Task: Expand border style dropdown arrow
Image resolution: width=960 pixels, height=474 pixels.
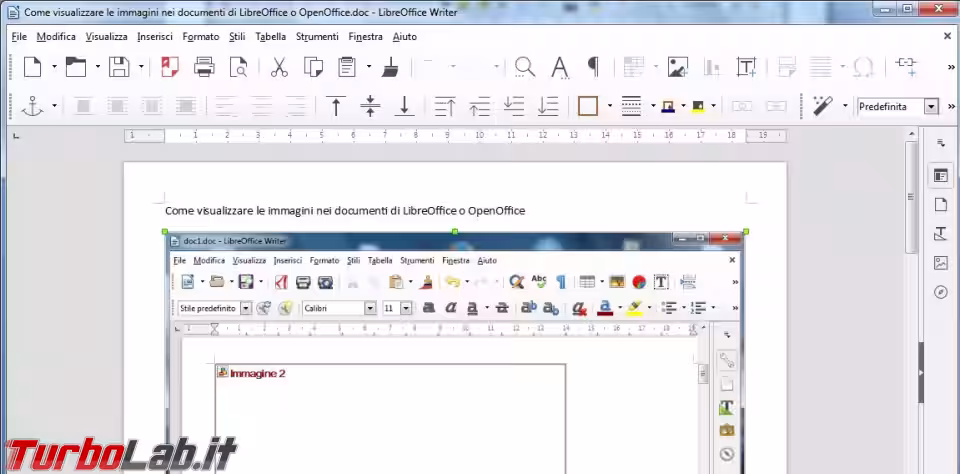Action: [x=653, y=106]
